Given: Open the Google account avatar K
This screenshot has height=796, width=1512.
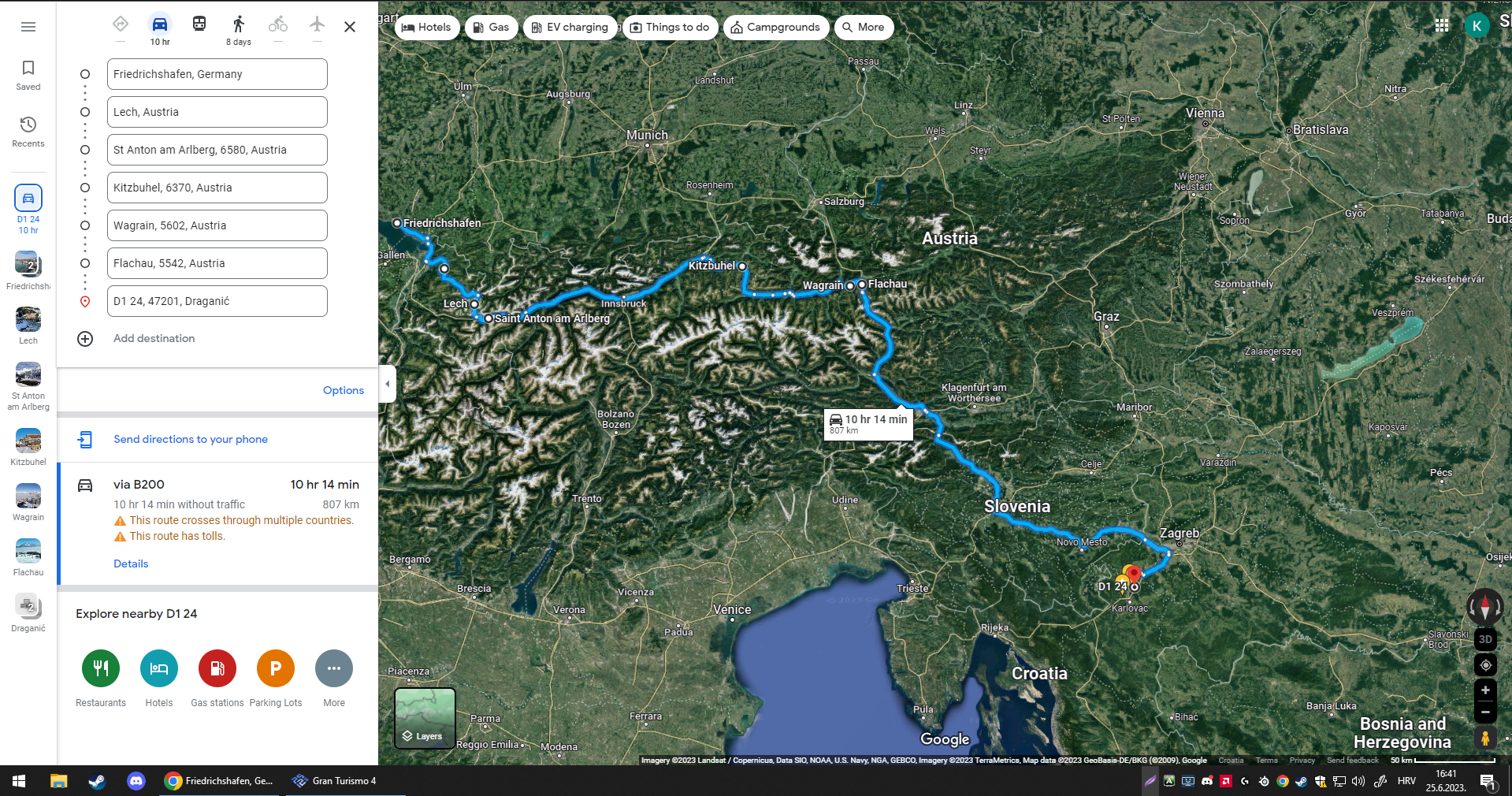Looking at the screenshot, I should (1477, 26).
